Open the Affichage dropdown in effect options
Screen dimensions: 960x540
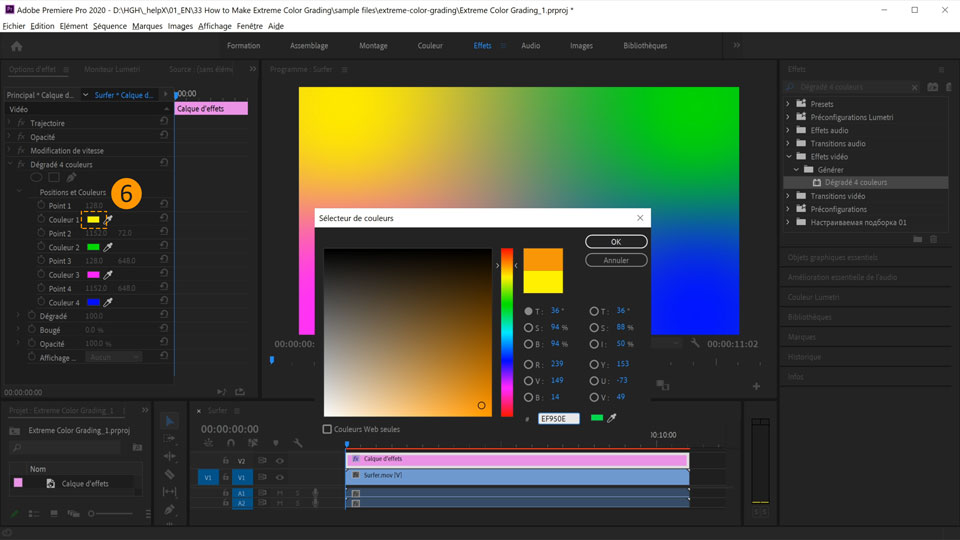click(113, 357)
